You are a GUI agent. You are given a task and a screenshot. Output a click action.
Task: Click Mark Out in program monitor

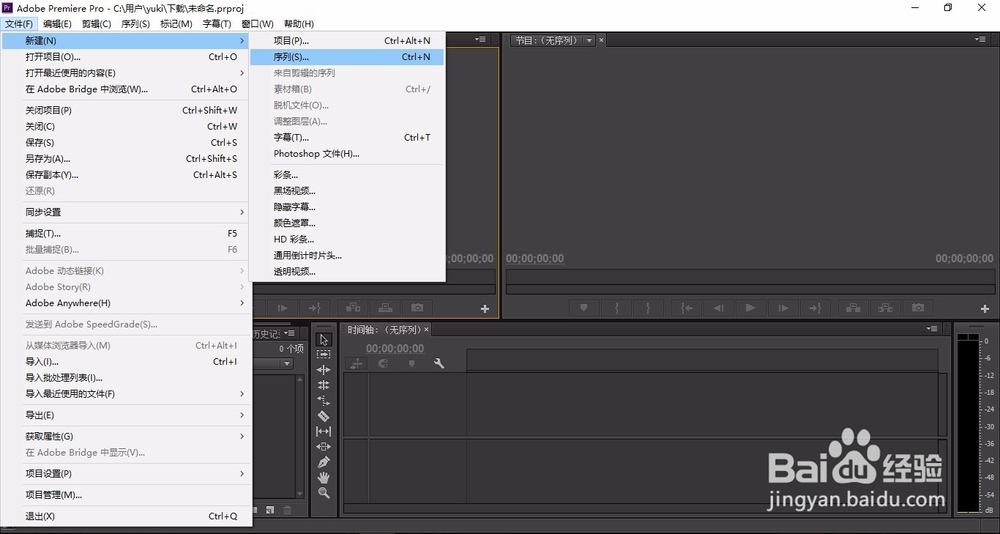tap(648, 308)
